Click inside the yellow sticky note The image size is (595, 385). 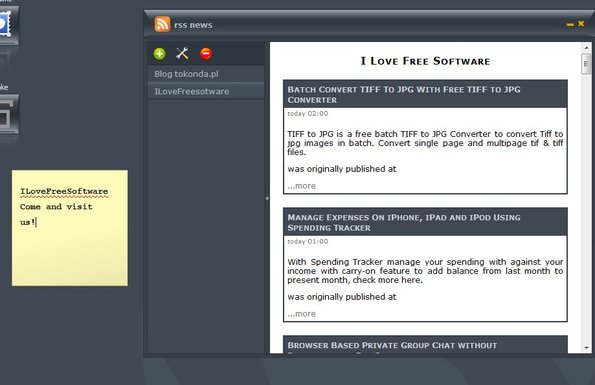70,228
